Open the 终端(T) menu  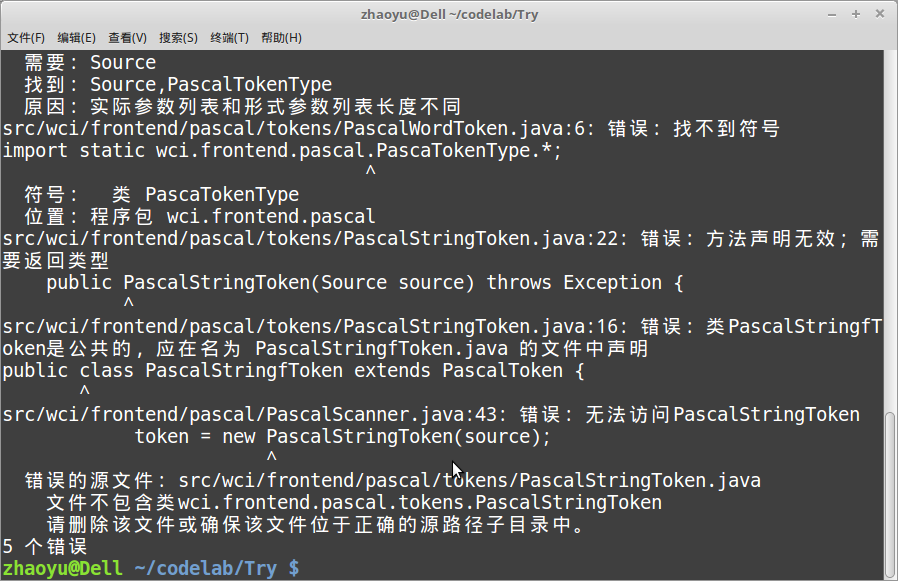[x=229, y=38]
